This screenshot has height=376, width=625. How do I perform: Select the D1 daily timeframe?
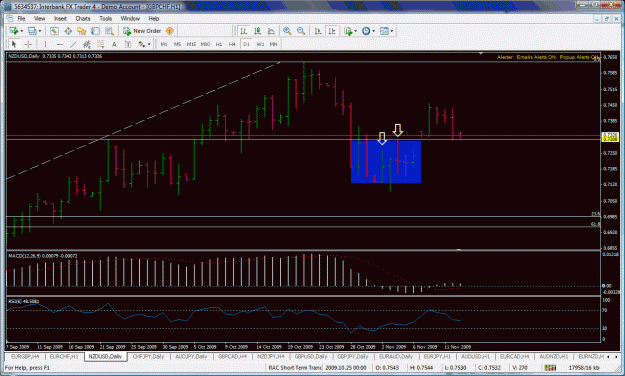[246, 44]
